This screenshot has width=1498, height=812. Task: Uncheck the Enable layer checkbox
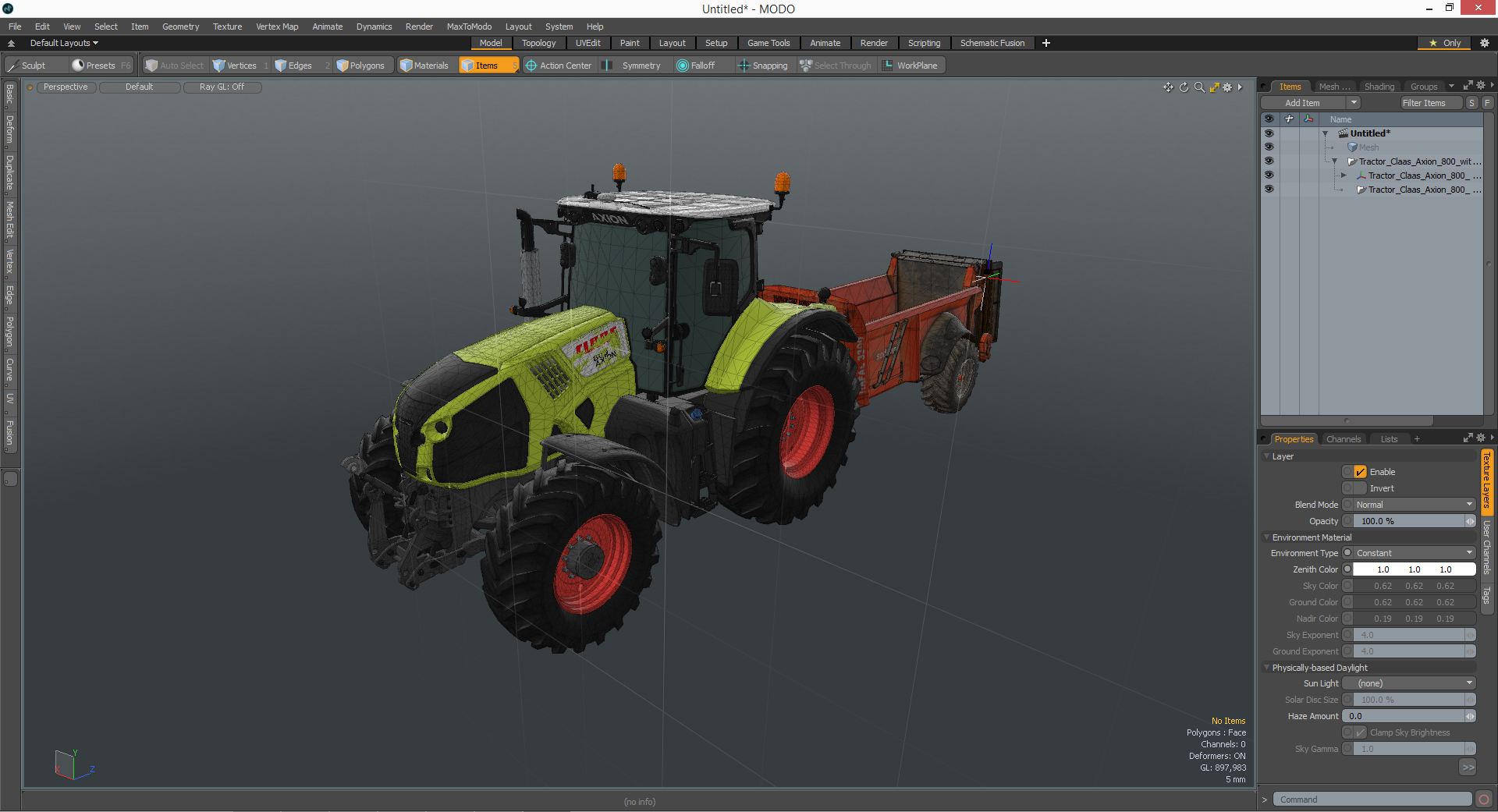1361,472
